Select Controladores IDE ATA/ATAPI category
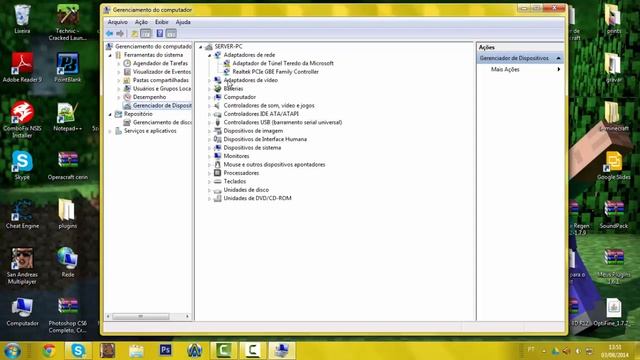The height and width of the screenshot is (360, 640). click(261, 114)
